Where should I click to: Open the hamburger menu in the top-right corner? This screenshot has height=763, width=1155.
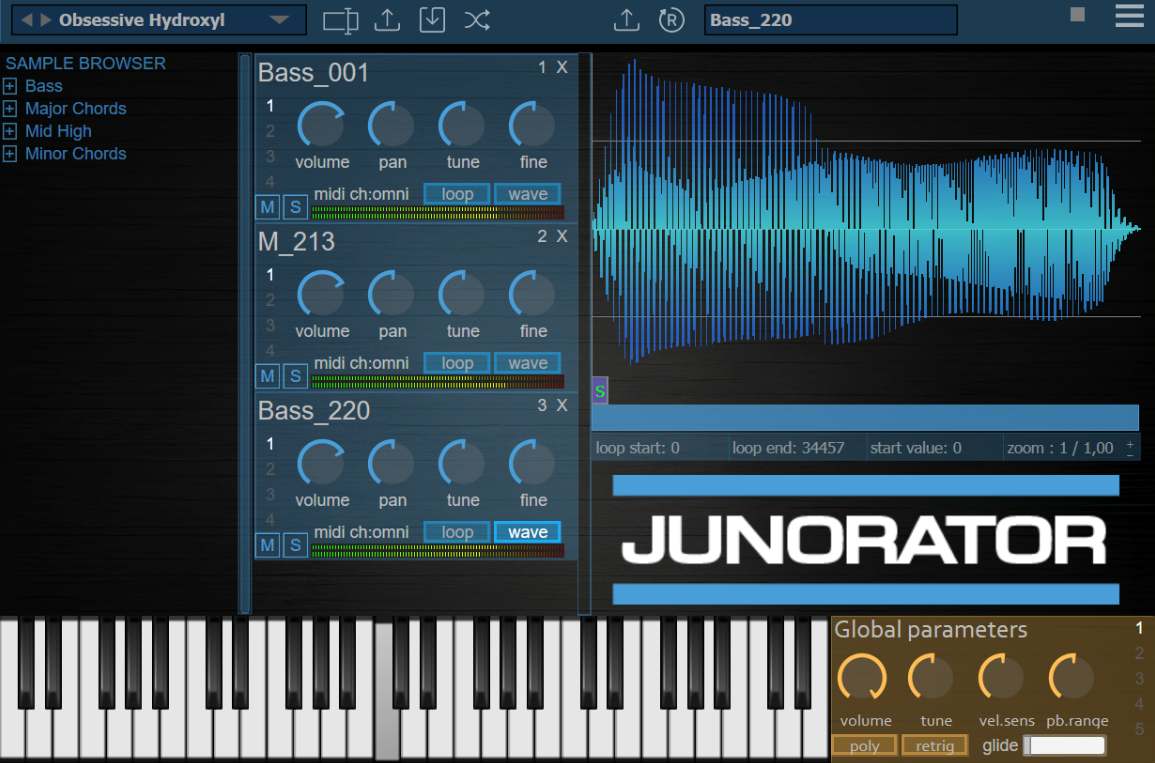1129,16
